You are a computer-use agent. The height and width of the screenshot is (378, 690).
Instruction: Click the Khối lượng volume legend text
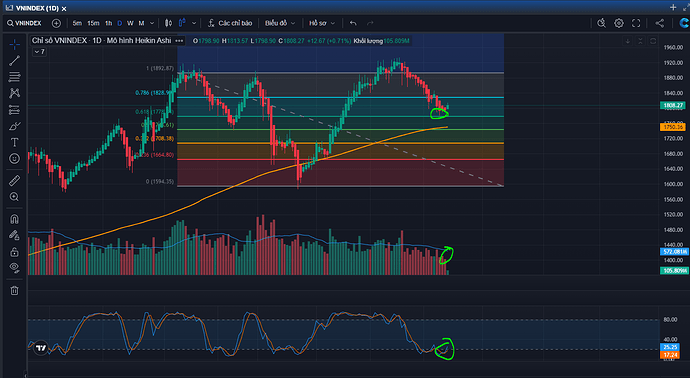pyautogui.click(x=368, y=41)
